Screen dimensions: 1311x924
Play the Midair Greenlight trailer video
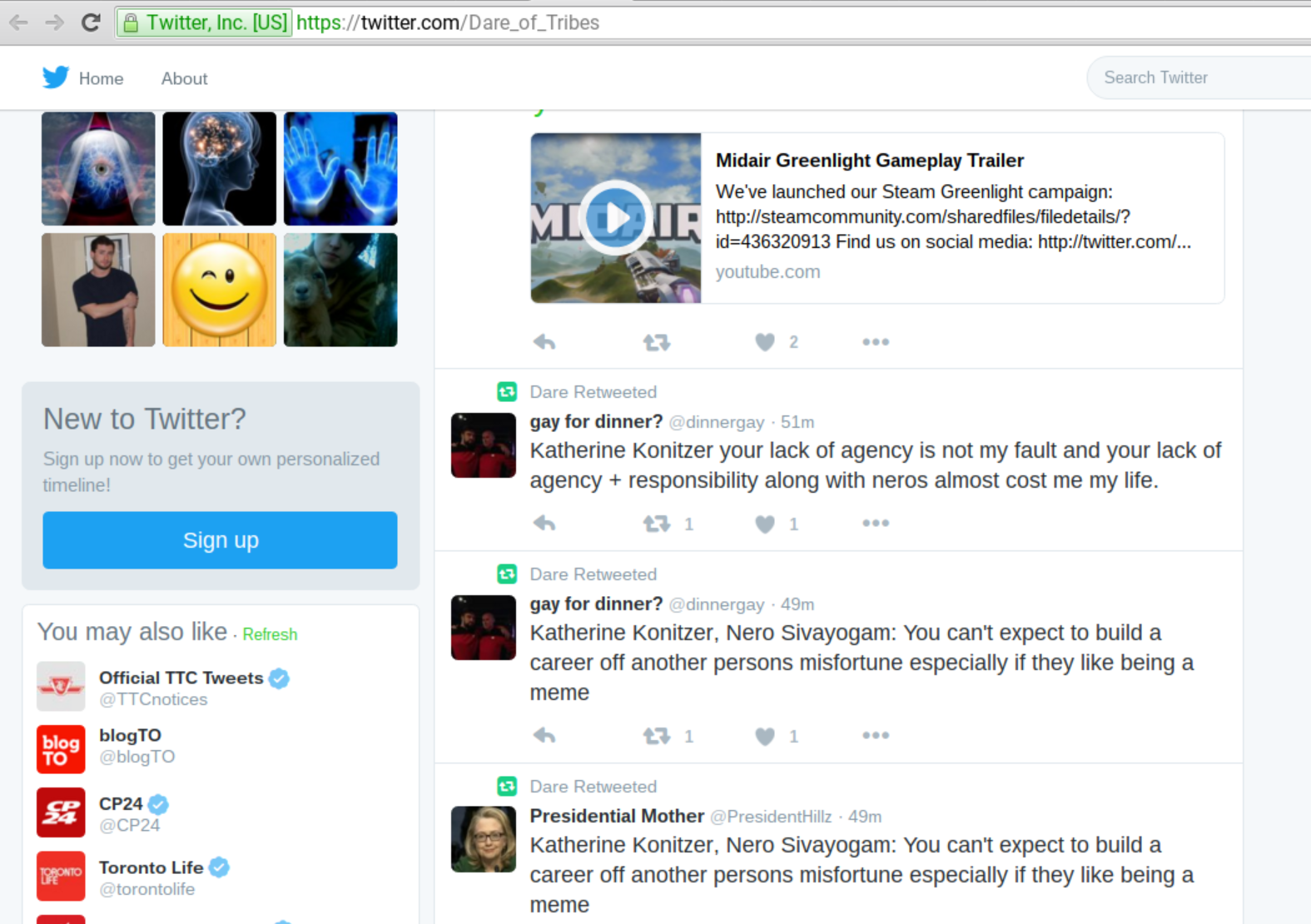(616, 218)
